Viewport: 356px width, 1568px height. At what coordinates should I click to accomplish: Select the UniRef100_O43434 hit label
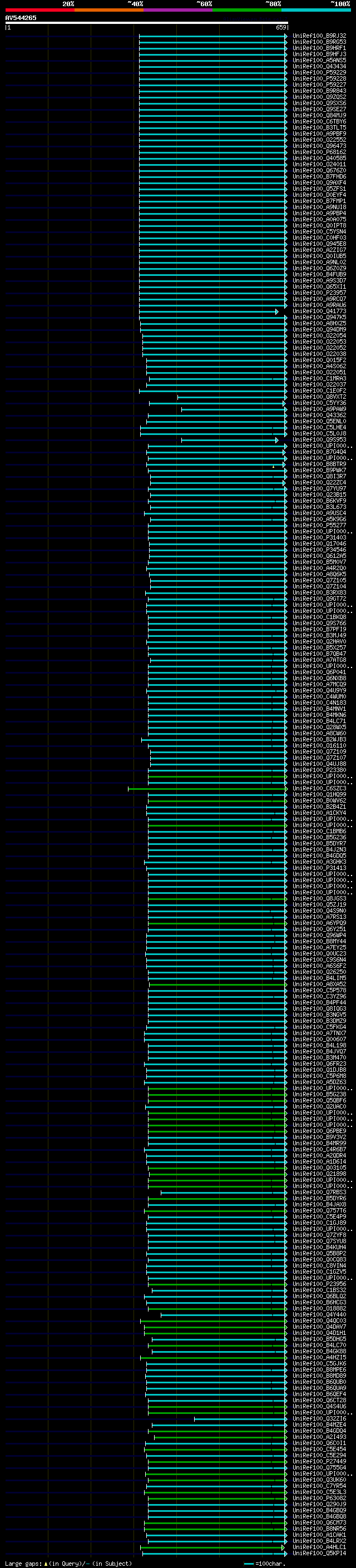(319, 66)
